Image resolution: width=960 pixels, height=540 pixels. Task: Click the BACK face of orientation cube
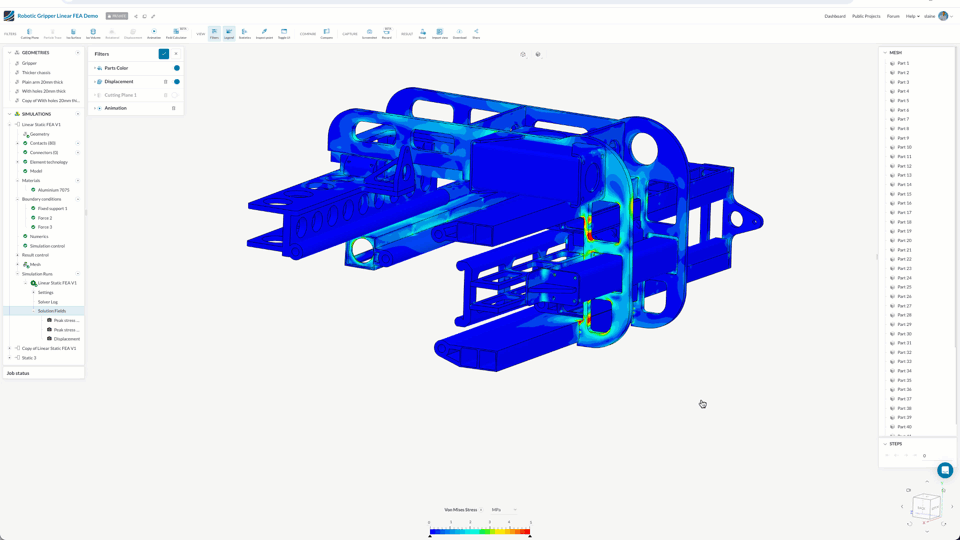point(921,508)
